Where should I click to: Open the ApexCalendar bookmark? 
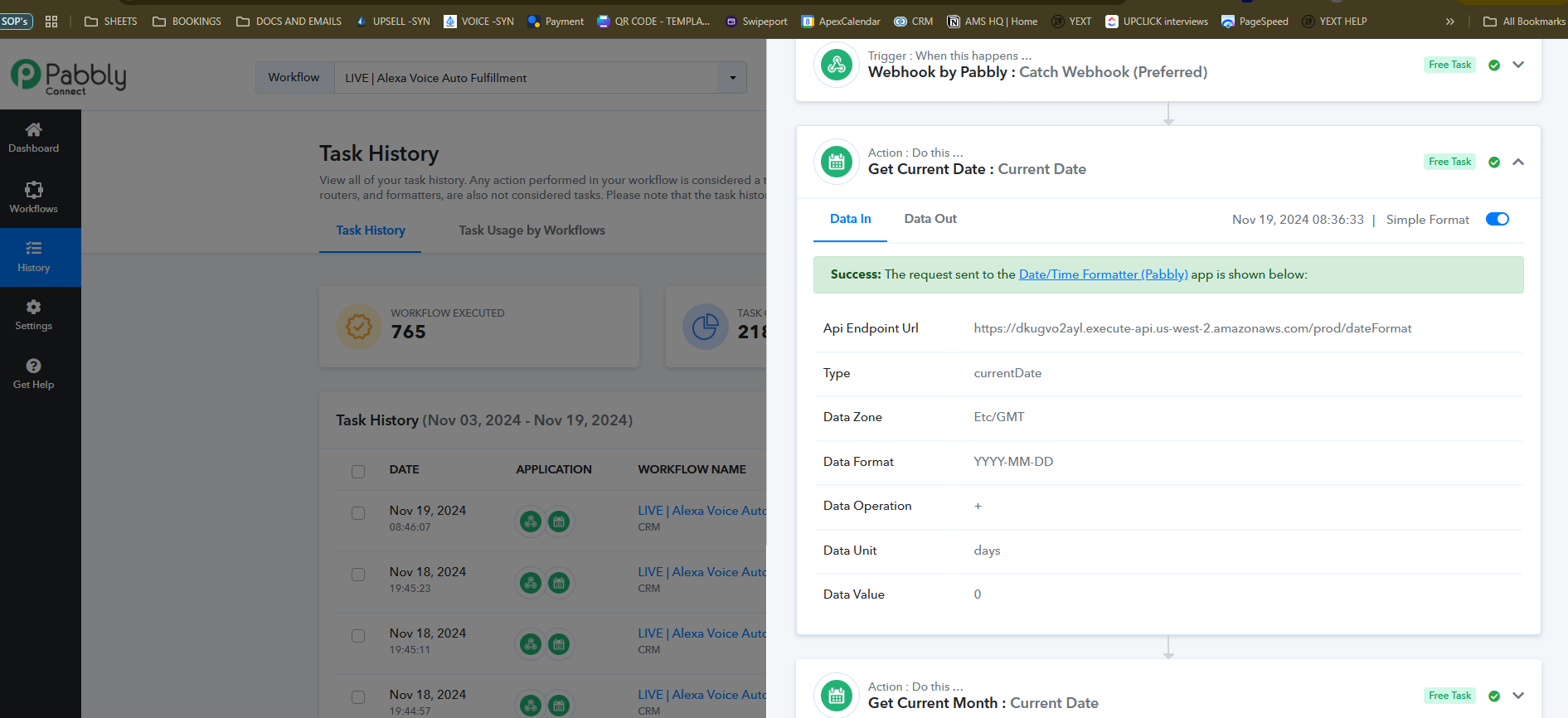pos(841,22)
